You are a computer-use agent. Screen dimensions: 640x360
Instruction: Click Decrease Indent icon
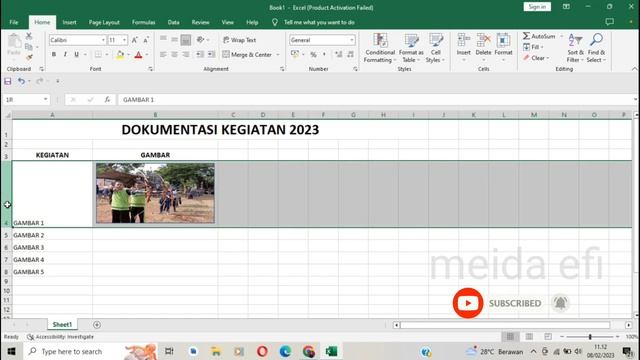(x=200, y=54)
